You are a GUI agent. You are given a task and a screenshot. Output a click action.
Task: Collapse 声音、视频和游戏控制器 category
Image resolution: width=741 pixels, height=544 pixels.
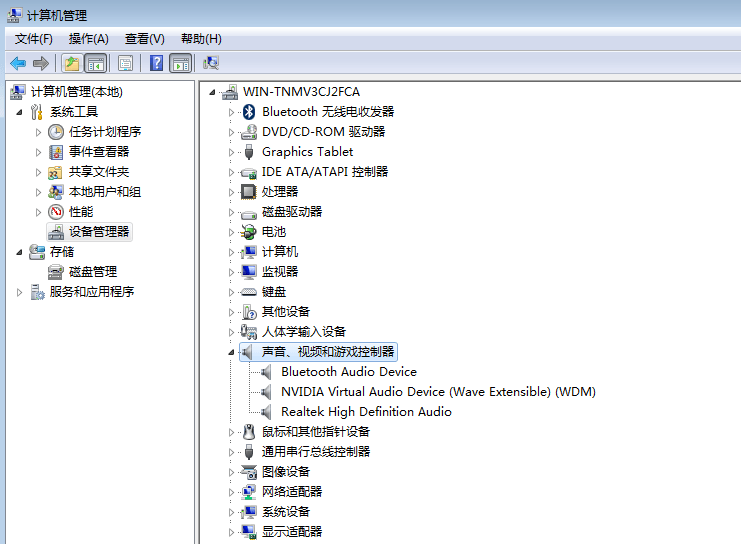(x=231, y=352)
